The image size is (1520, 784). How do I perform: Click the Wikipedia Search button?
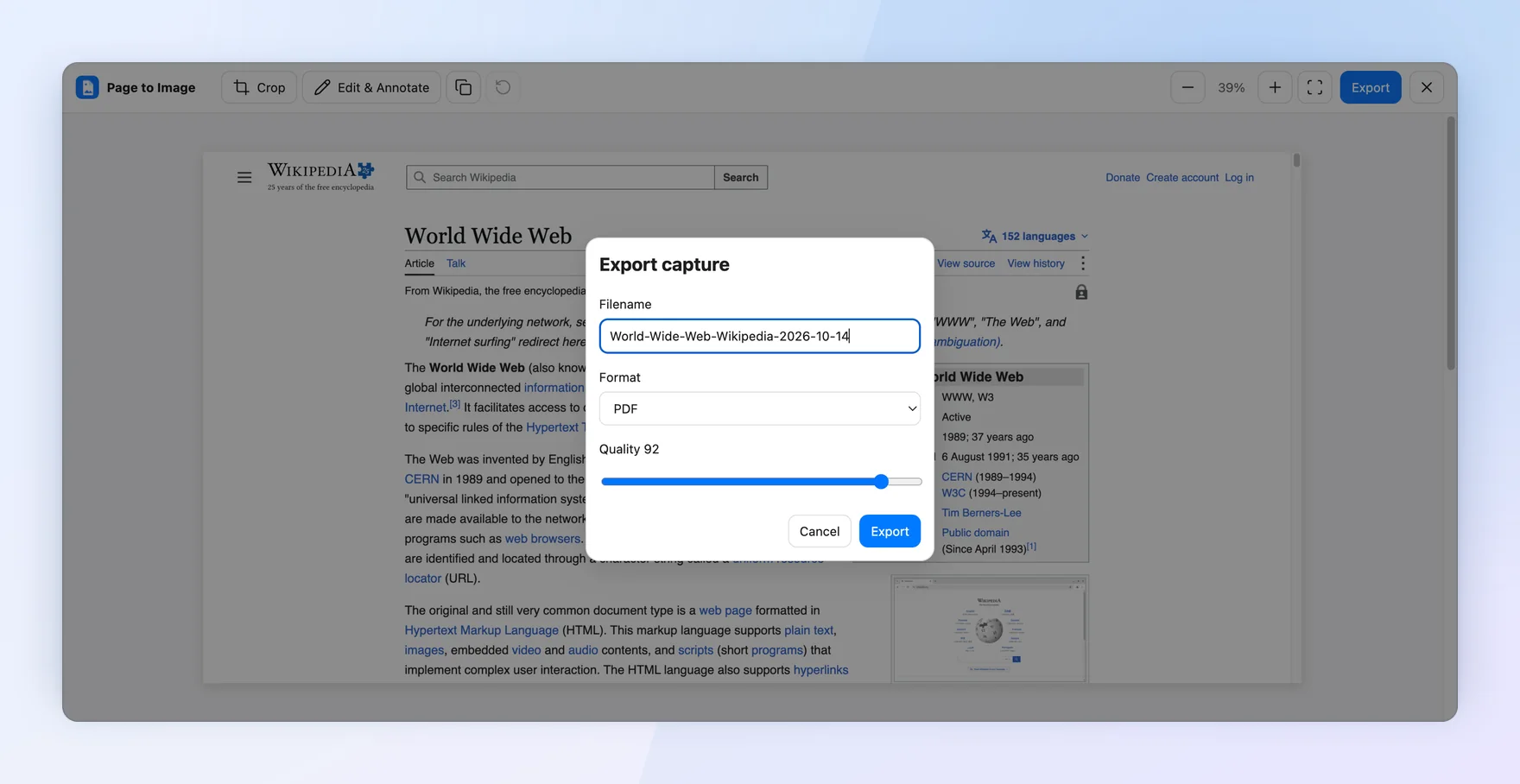741,177
